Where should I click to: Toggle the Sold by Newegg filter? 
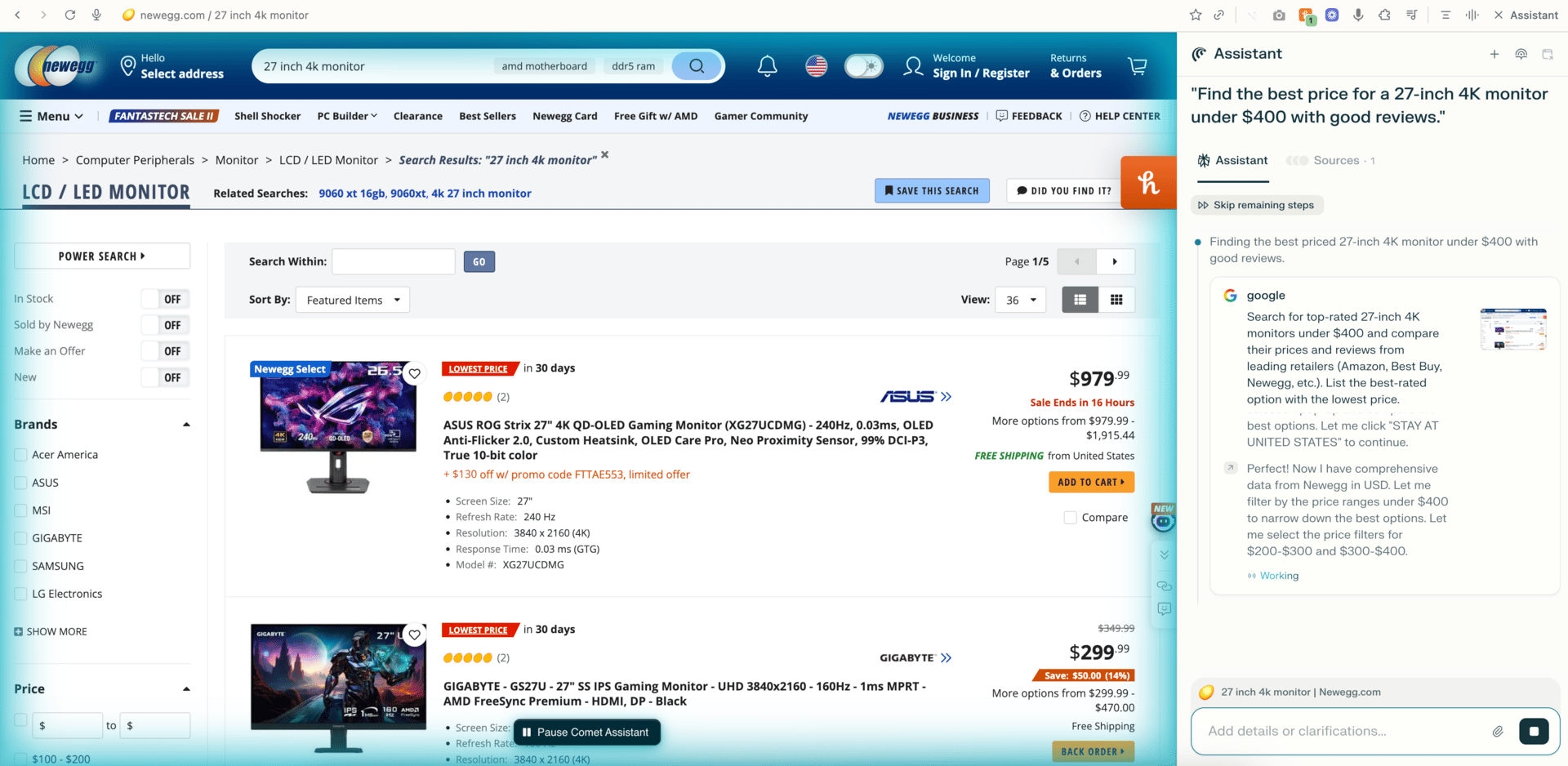[166, 325]
